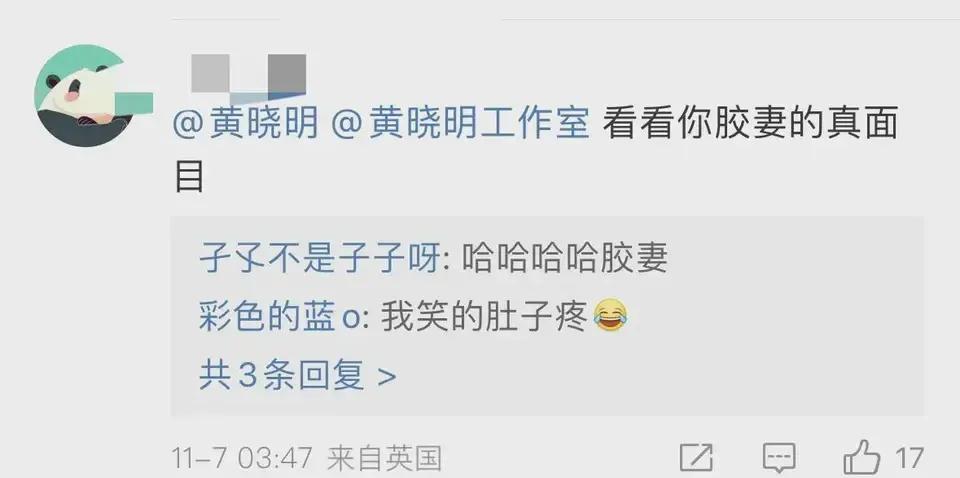Open the 彩色的蓝o user profile
The width and height of the screenshot is (960, 478).
pos(278,318)
